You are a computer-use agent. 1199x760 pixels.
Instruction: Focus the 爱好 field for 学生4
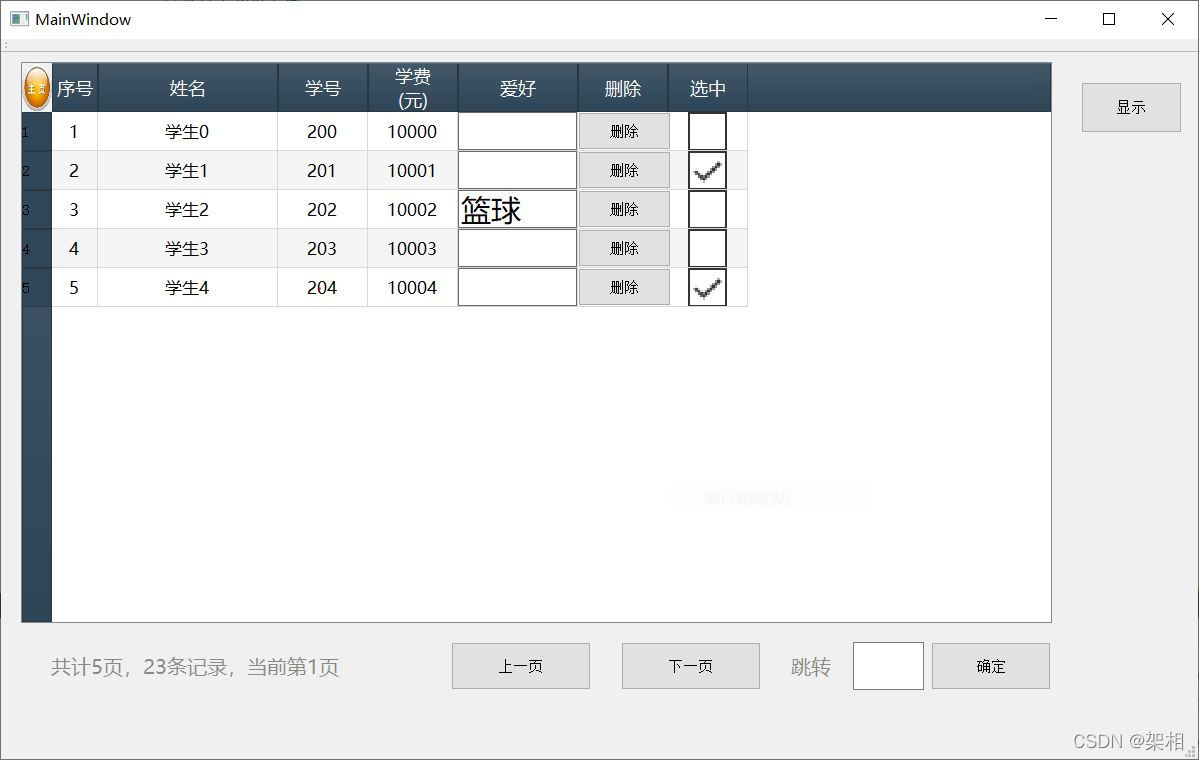coord(517,287)
